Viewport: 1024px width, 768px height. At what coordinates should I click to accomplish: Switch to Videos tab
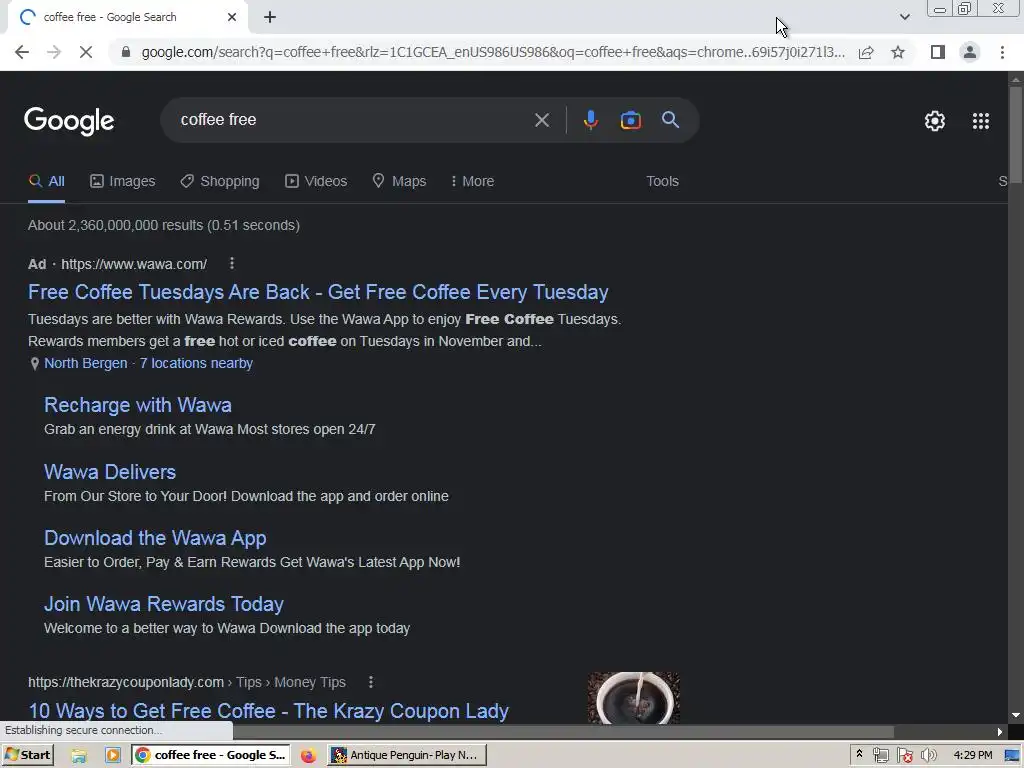point(316,181)
